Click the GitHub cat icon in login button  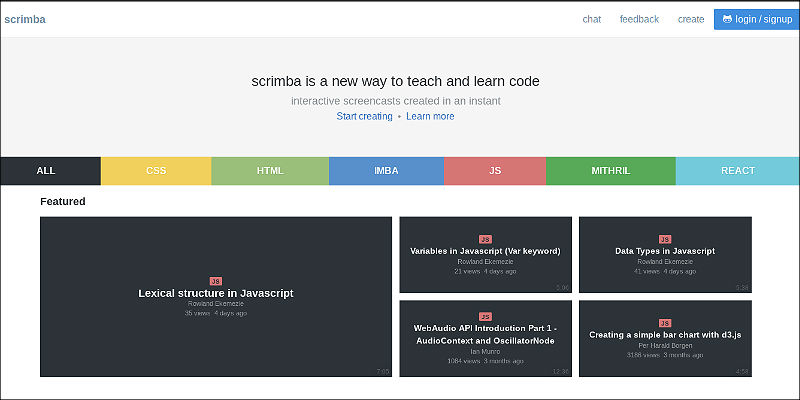727,19
